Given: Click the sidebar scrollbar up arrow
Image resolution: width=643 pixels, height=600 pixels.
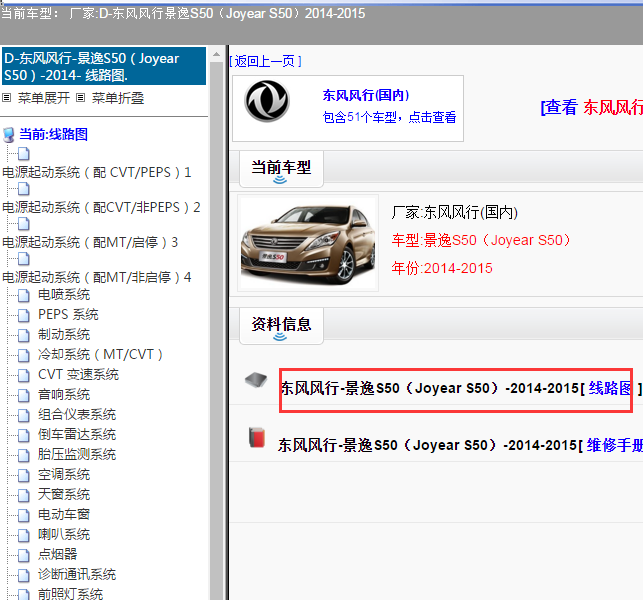Looking at the screenshot, I should (216, 55).
